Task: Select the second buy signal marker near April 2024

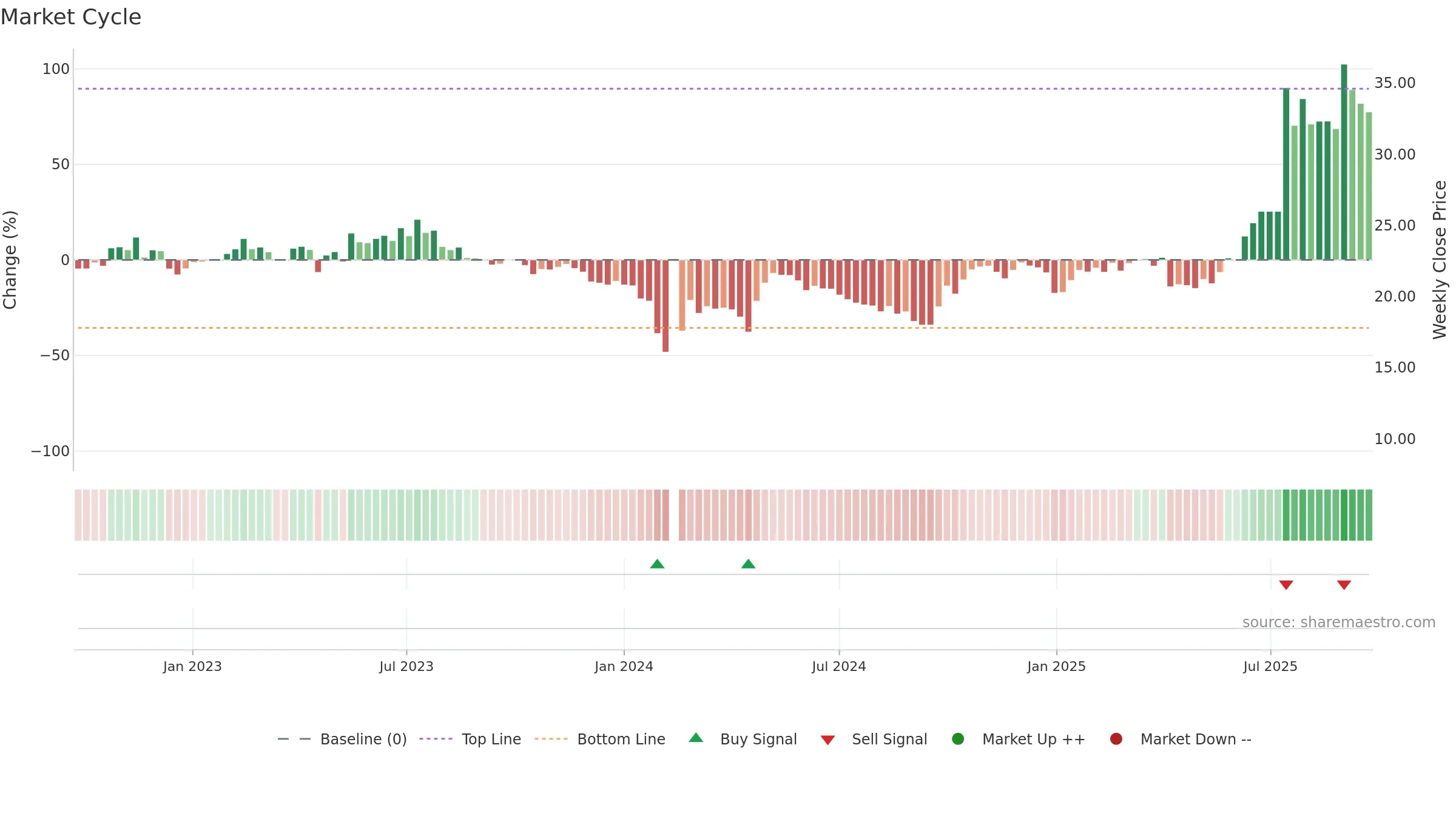Action: pyautogui.click(x=748, y=564)
